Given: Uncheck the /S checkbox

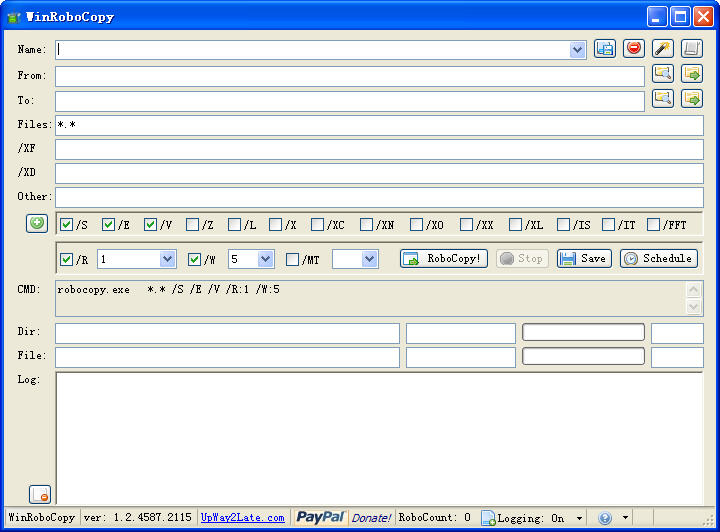Looking at the screenshot, I should click(67, 224).
